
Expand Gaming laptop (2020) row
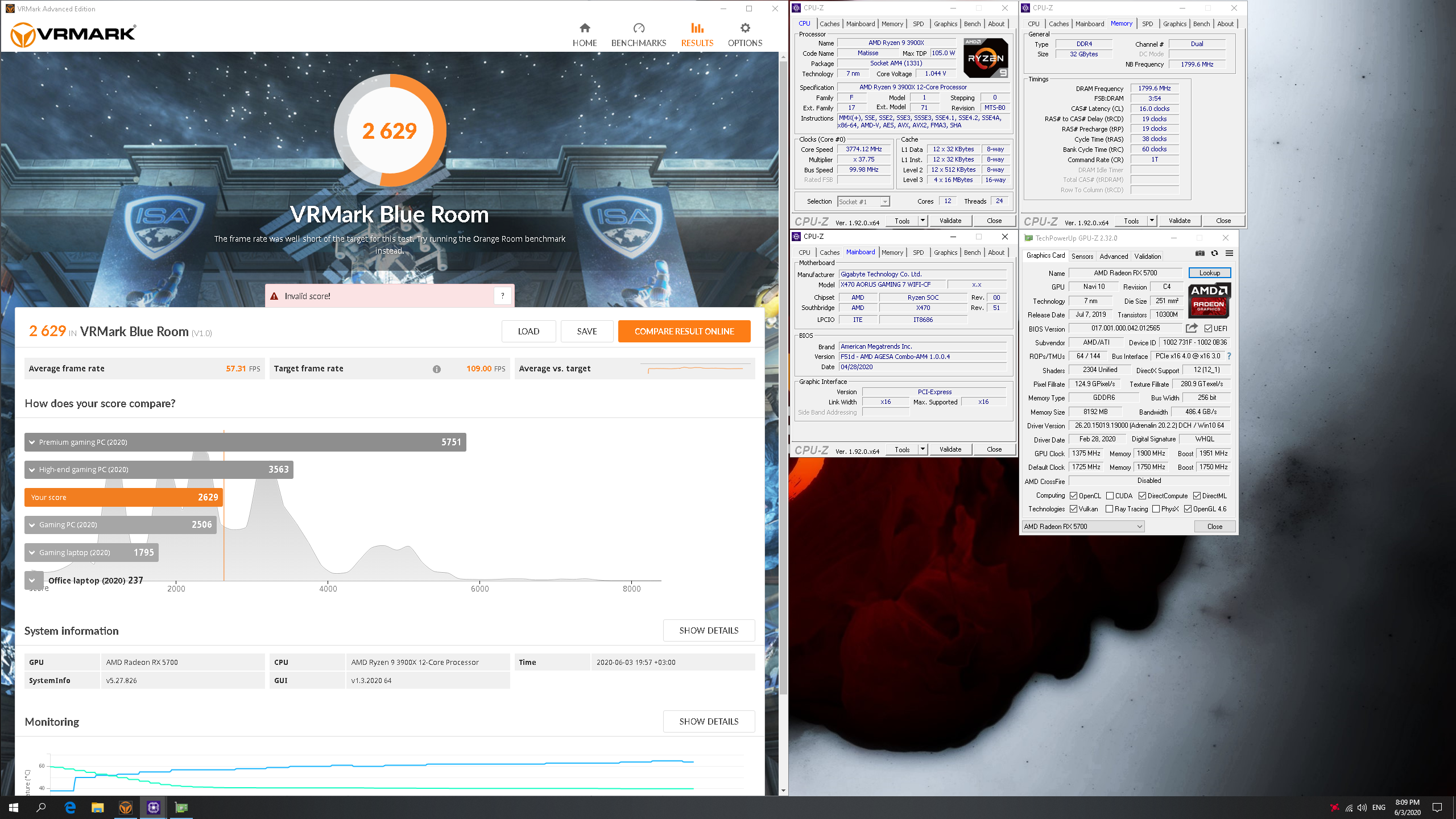click(92, 552)
